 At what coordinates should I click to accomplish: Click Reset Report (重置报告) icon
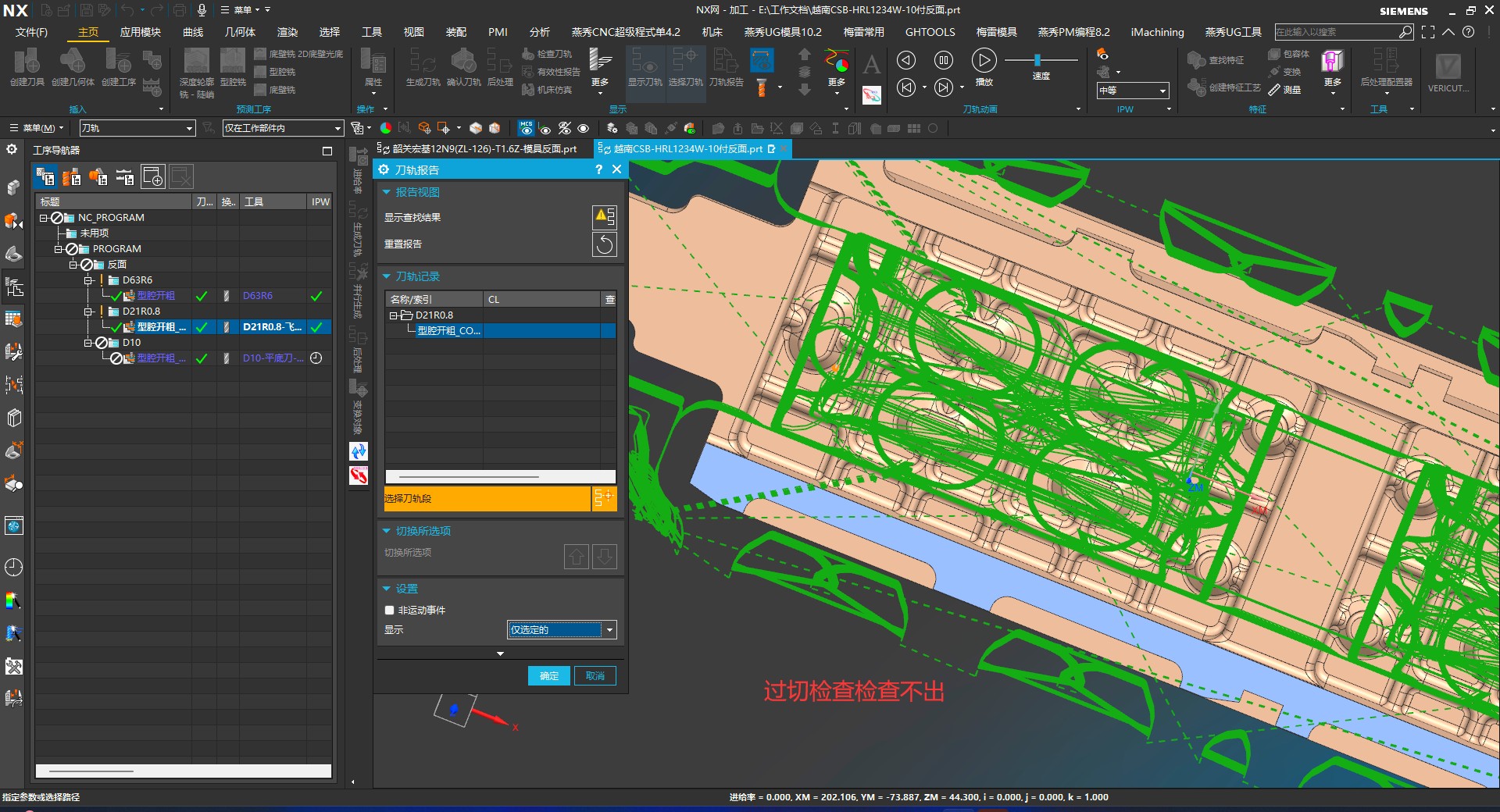[x=605, y=244]
